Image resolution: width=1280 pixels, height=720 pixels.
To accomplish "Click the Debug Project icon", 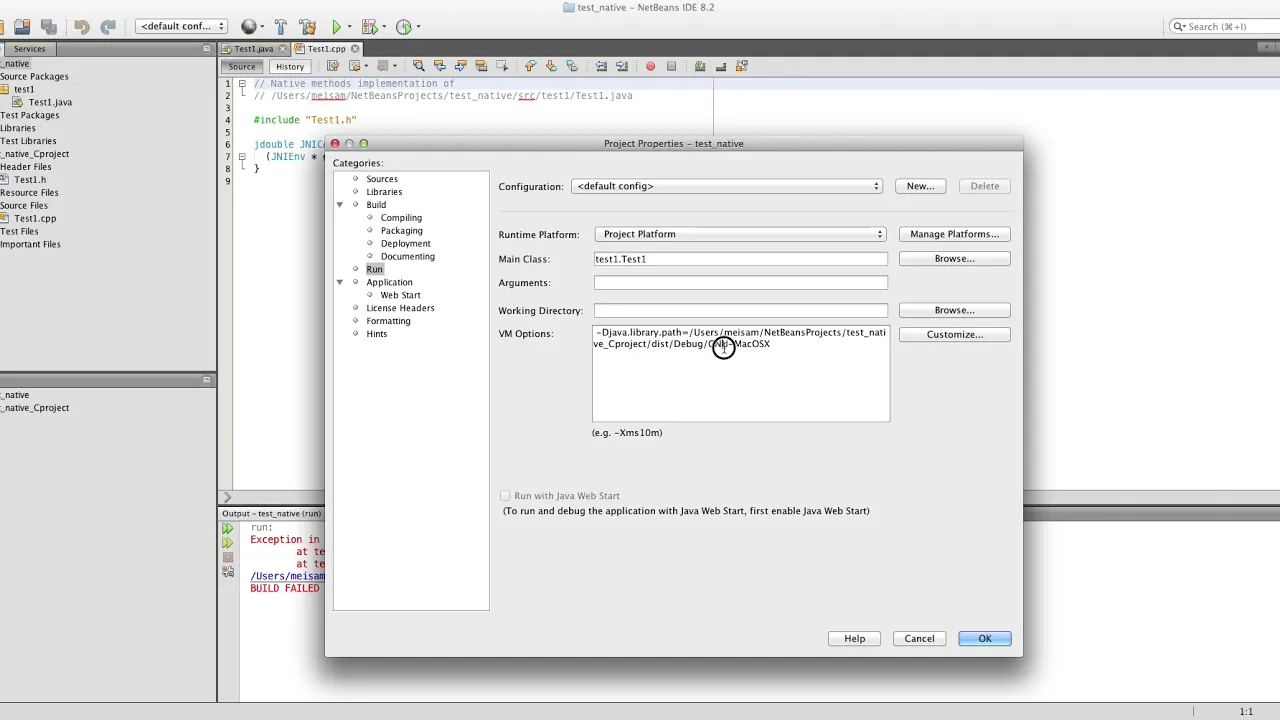I will point(368,27).
